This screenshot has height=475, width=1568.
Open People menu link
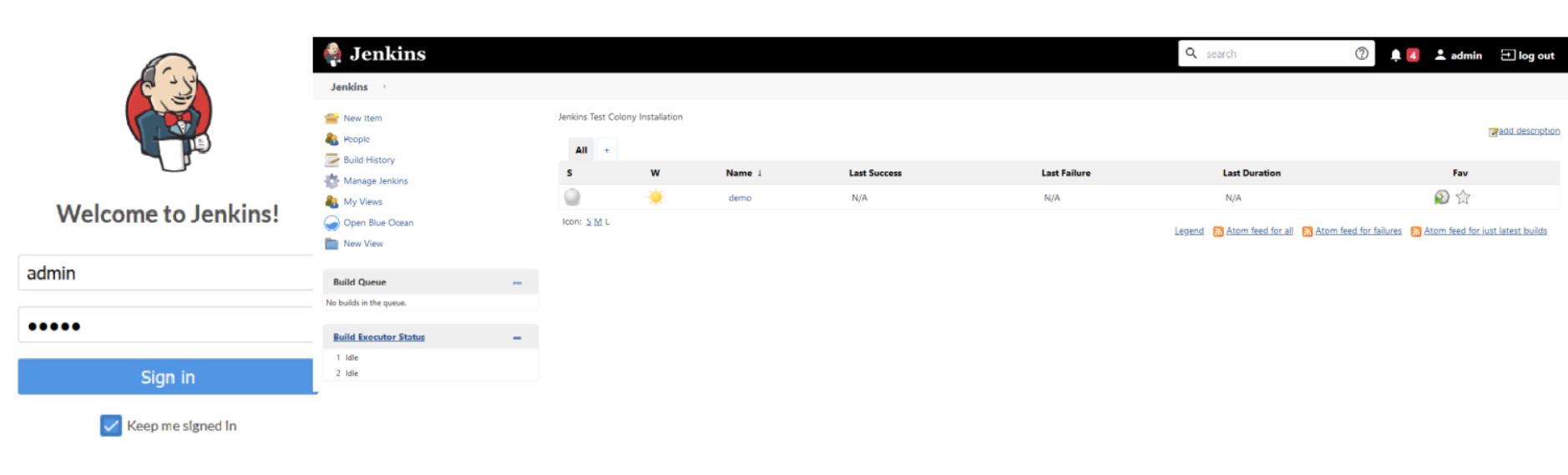(x=357, y=139)
